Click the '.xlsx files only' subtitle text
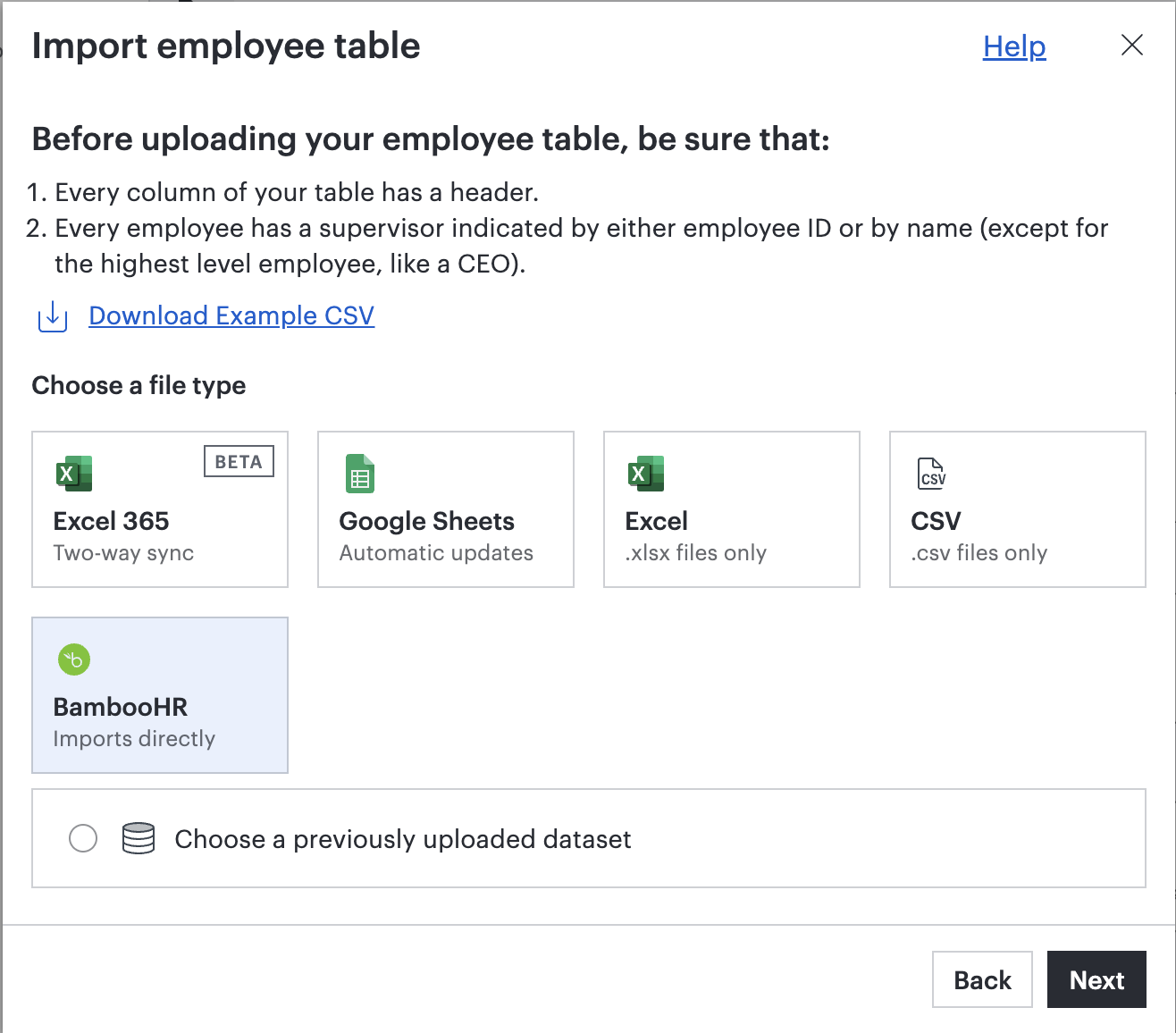This screenshot has width=1176, height=1033. click(696, 553)
